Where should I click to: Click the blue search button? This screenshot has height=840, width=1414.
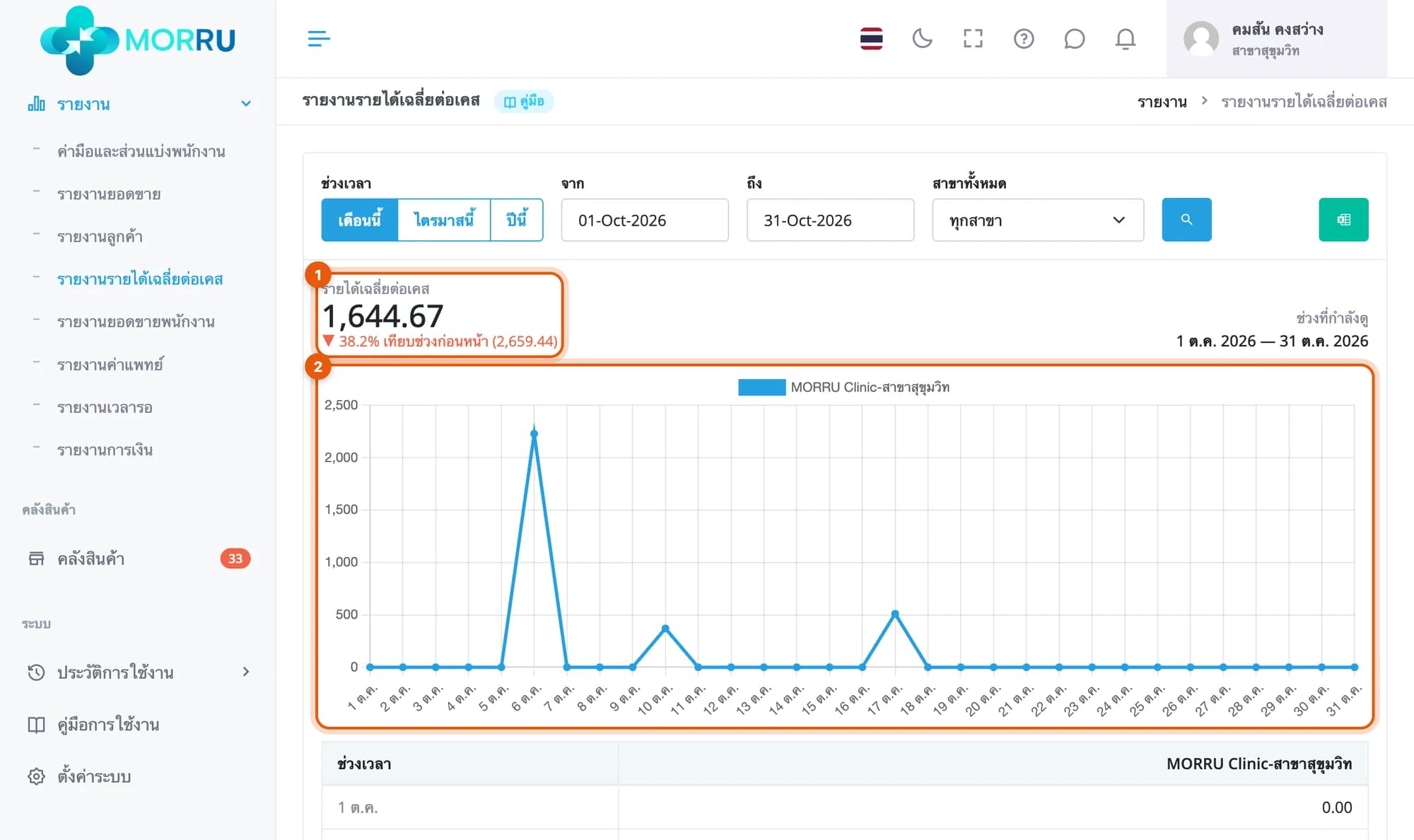click(x=1186, y=220)
